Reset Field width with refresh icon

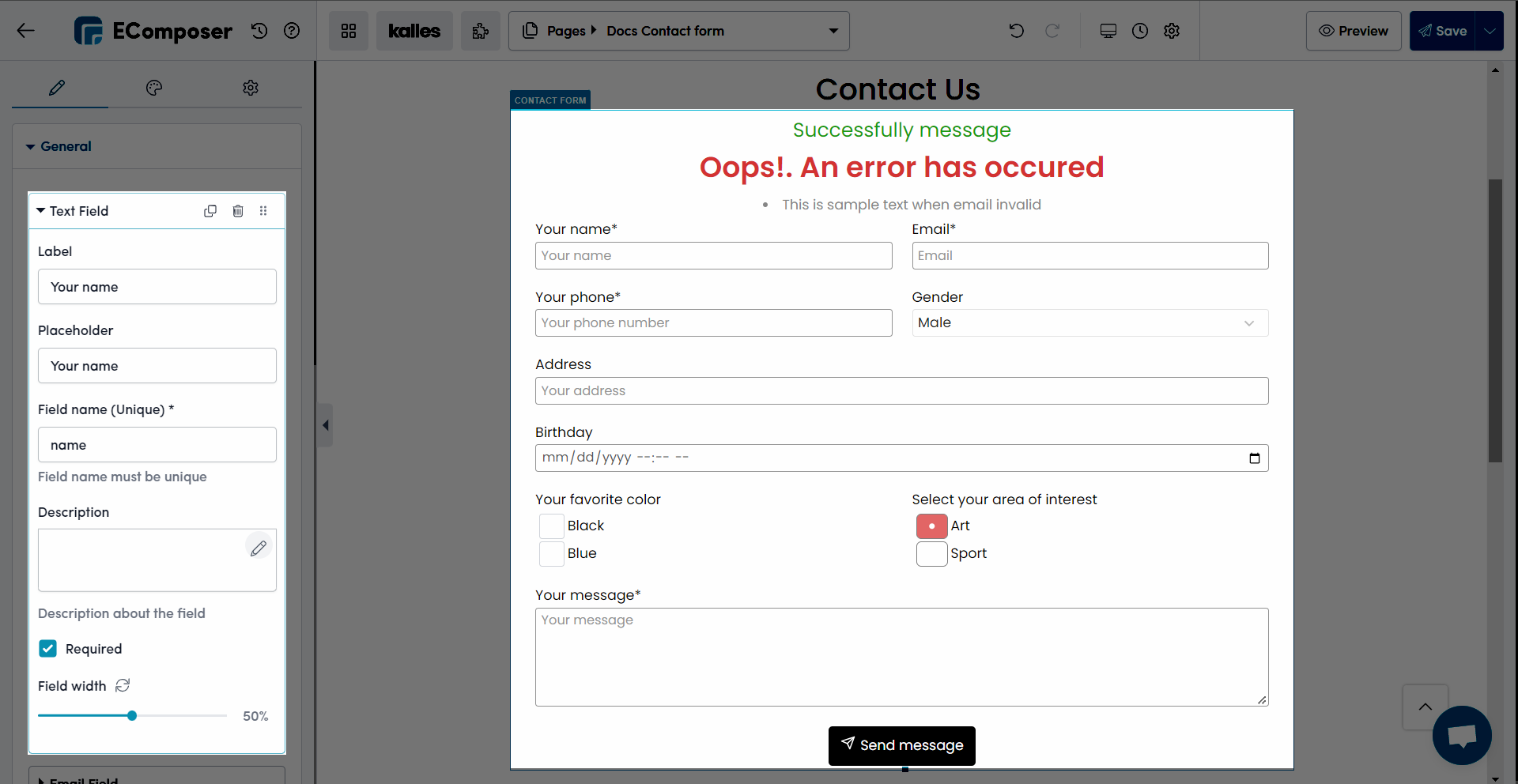tap(123, 686)
